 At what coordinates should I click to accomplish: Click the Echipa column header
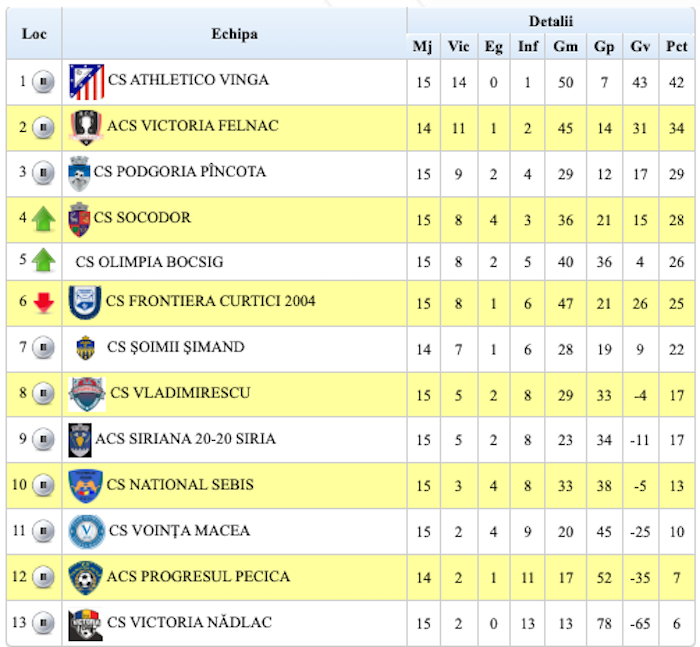(x=234, y=34)
